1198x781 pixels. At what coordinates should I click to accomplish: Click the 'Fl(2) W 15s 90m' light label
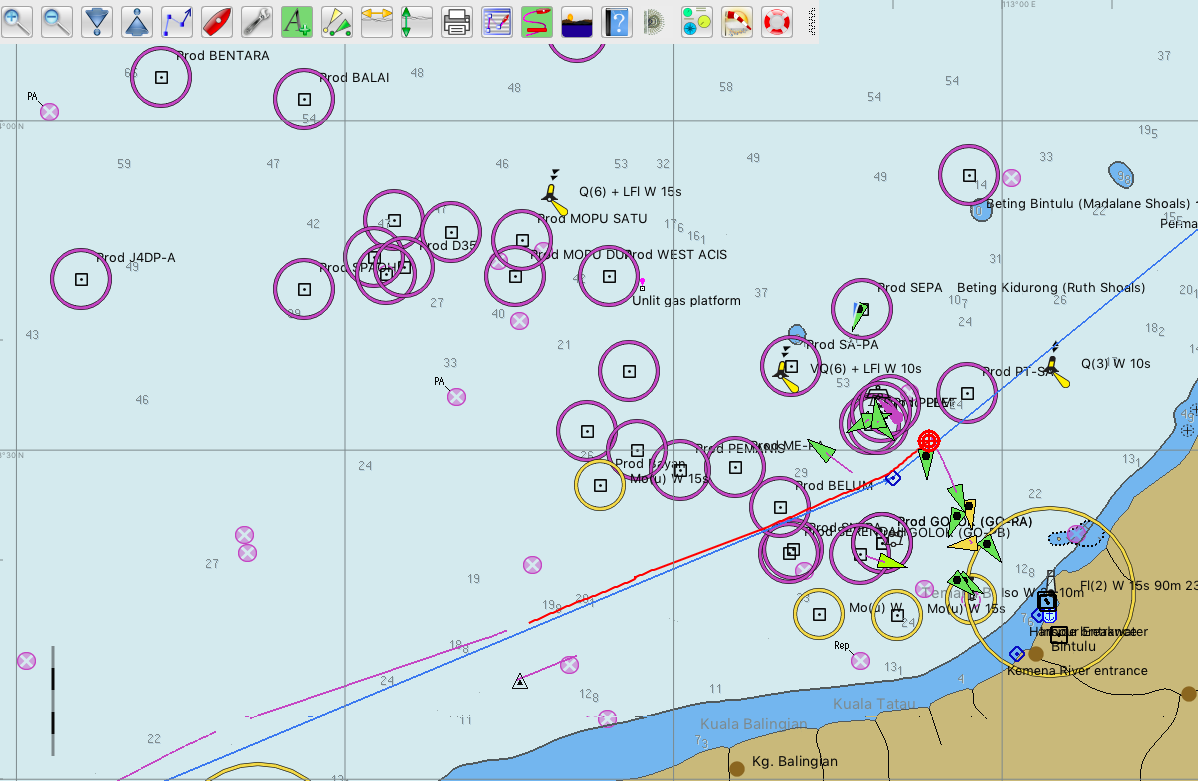coord(1132,585)
